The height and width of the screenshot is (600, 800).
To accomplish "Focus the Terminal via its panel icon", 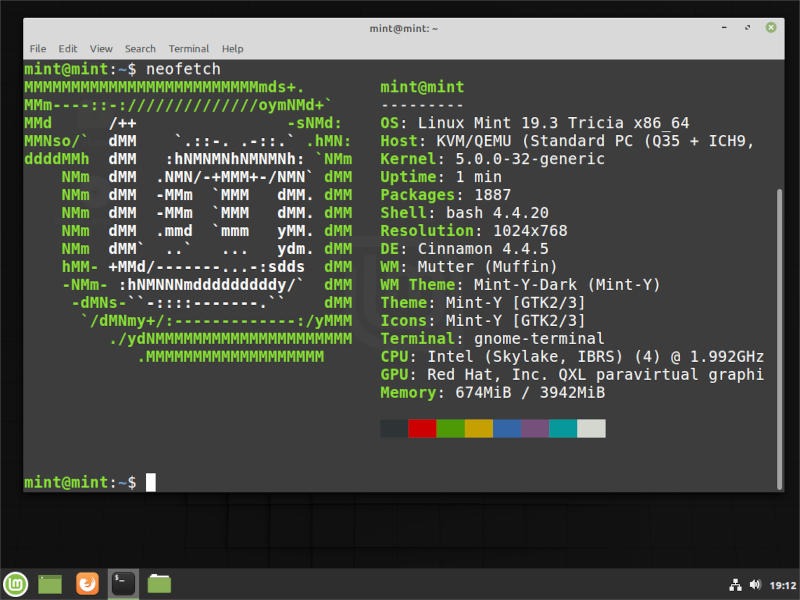I will pos(122,583).
